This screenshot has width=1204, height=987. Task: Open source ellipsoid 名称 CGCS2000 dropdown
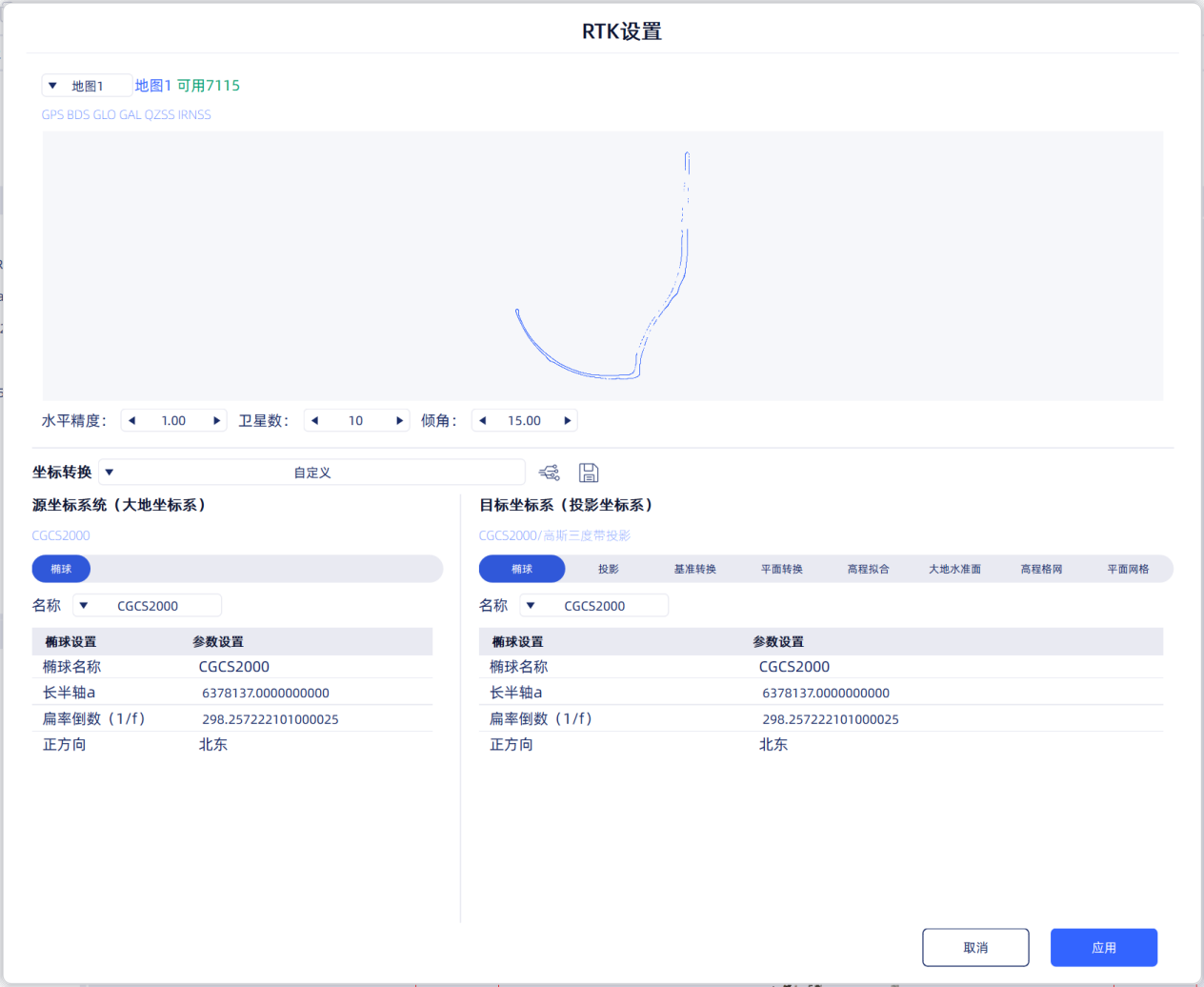coord(148,606)
